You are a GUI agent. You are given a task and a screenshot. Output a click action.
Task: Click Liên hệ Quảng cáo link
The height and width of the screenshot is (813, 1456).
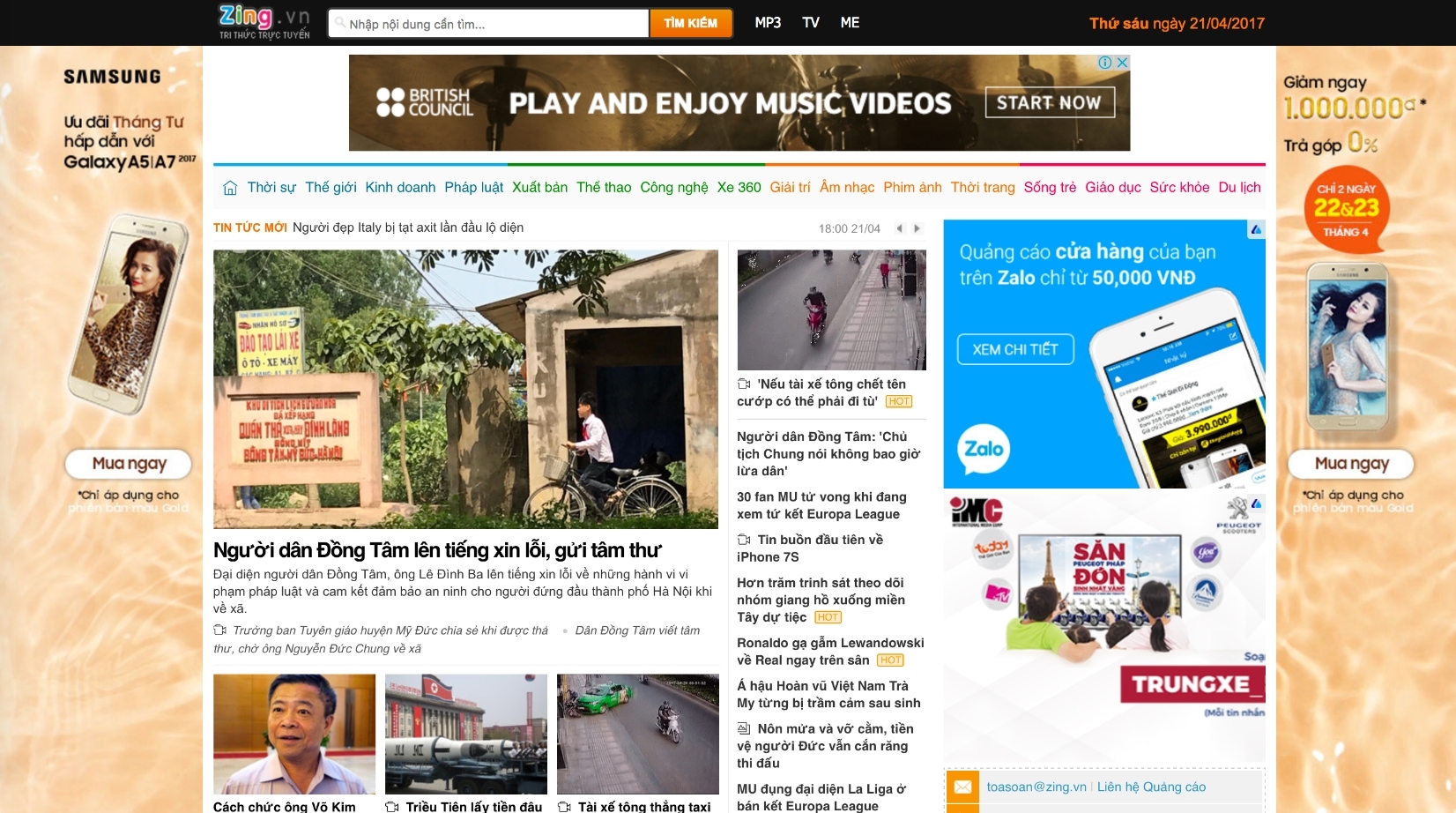pyautogui.click(x=1151, y=787)
